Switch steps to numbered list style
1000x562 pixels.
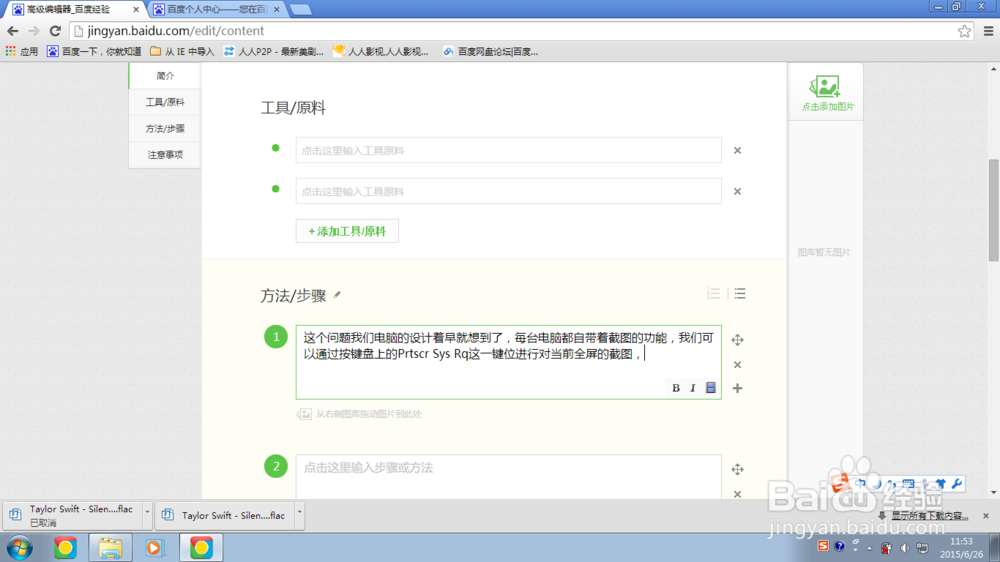click(714, 293)
